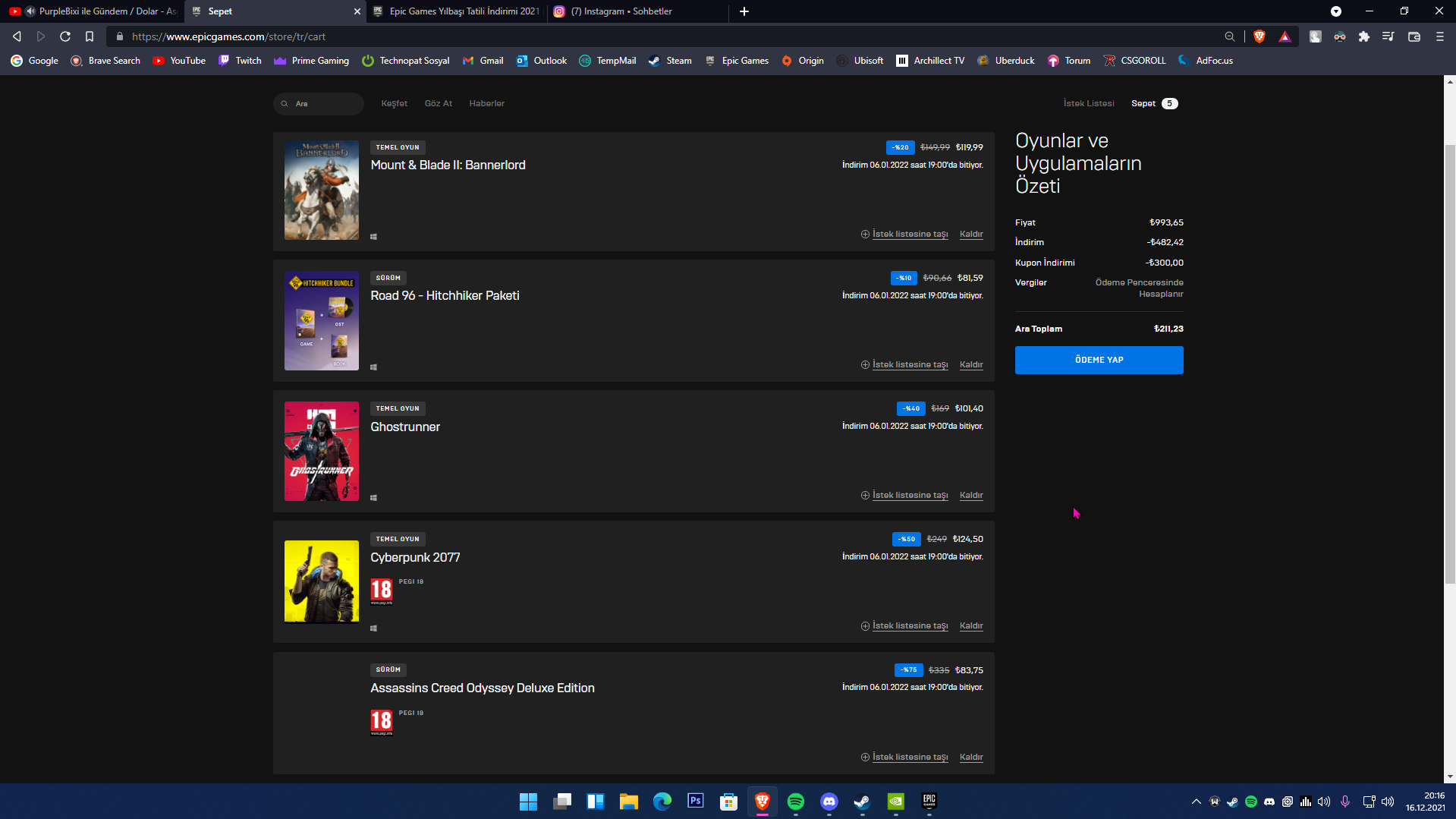1456x819 pixels.
Task: Open the Sepet cart link
Action: click(1154, 104)
